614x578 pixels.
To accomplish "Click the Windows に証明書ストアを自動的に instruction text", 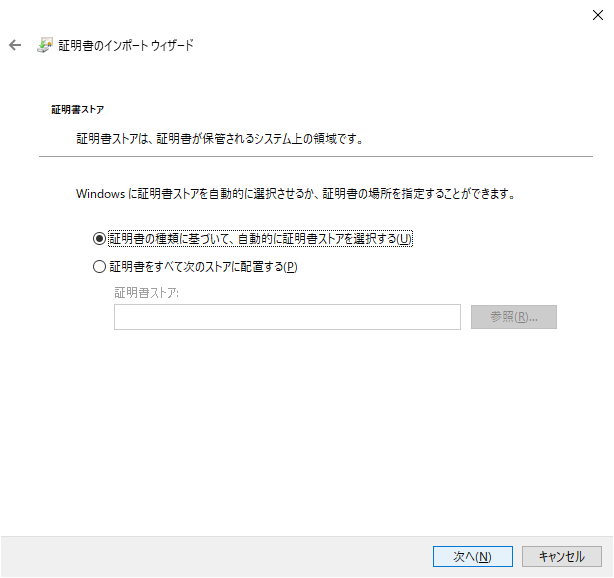I will click(x=296, y=193).
